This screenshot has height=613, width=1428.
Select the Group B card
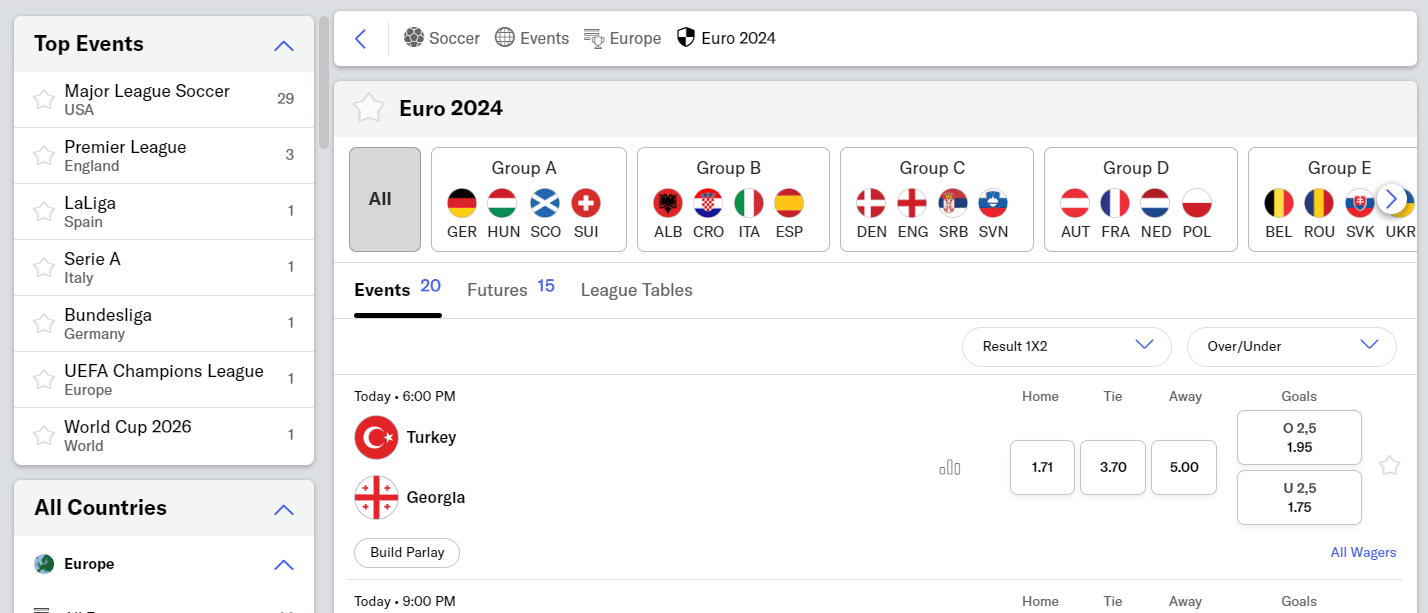tap(732, 199)
